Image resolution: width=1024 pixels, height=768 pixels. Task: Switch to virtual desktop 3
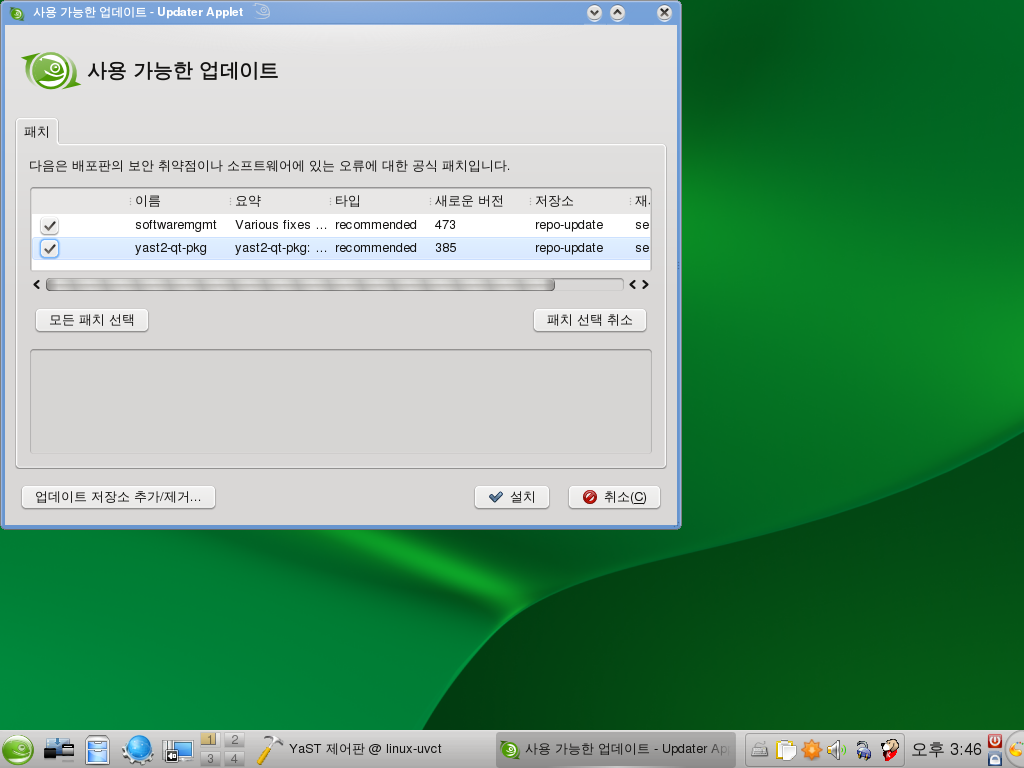click(x=210, y=758)
